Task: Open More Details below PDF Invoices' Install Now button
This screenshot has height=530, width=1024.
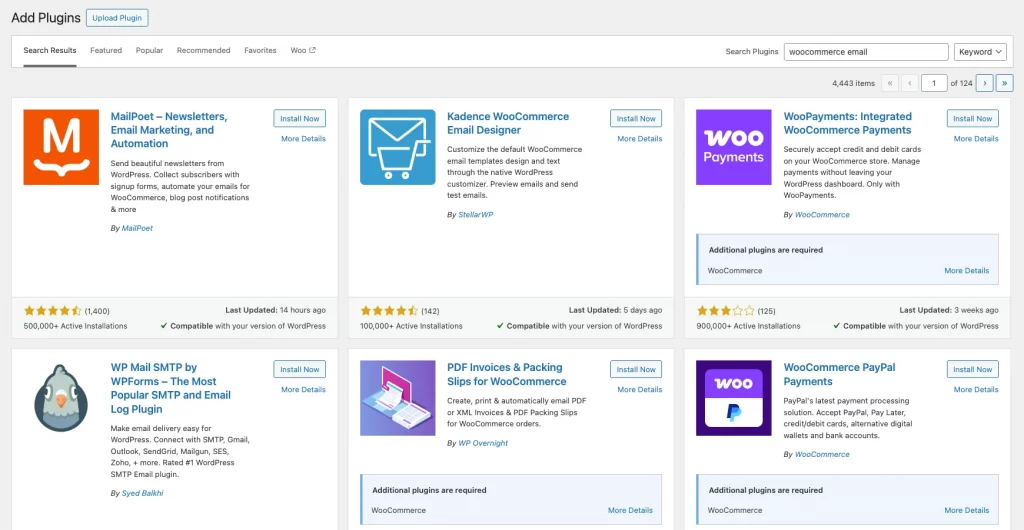Action: [x=639, y=390]
